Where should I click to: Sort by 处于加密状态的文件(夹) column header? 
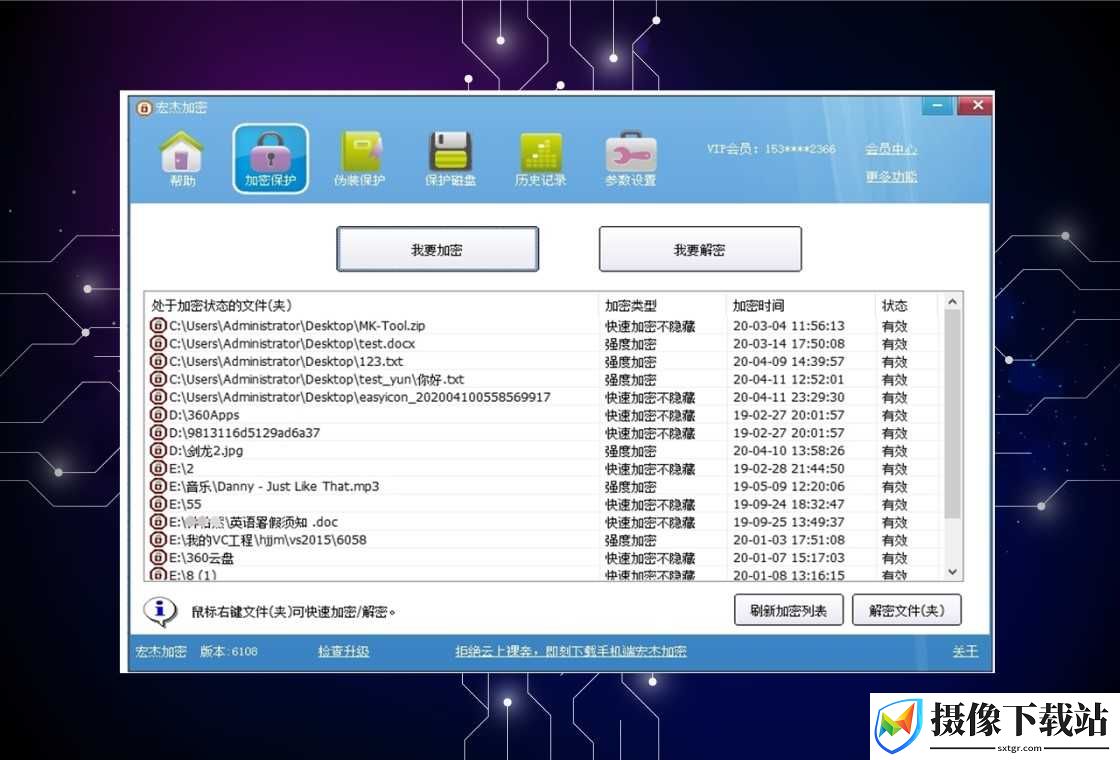click(371, 306)
